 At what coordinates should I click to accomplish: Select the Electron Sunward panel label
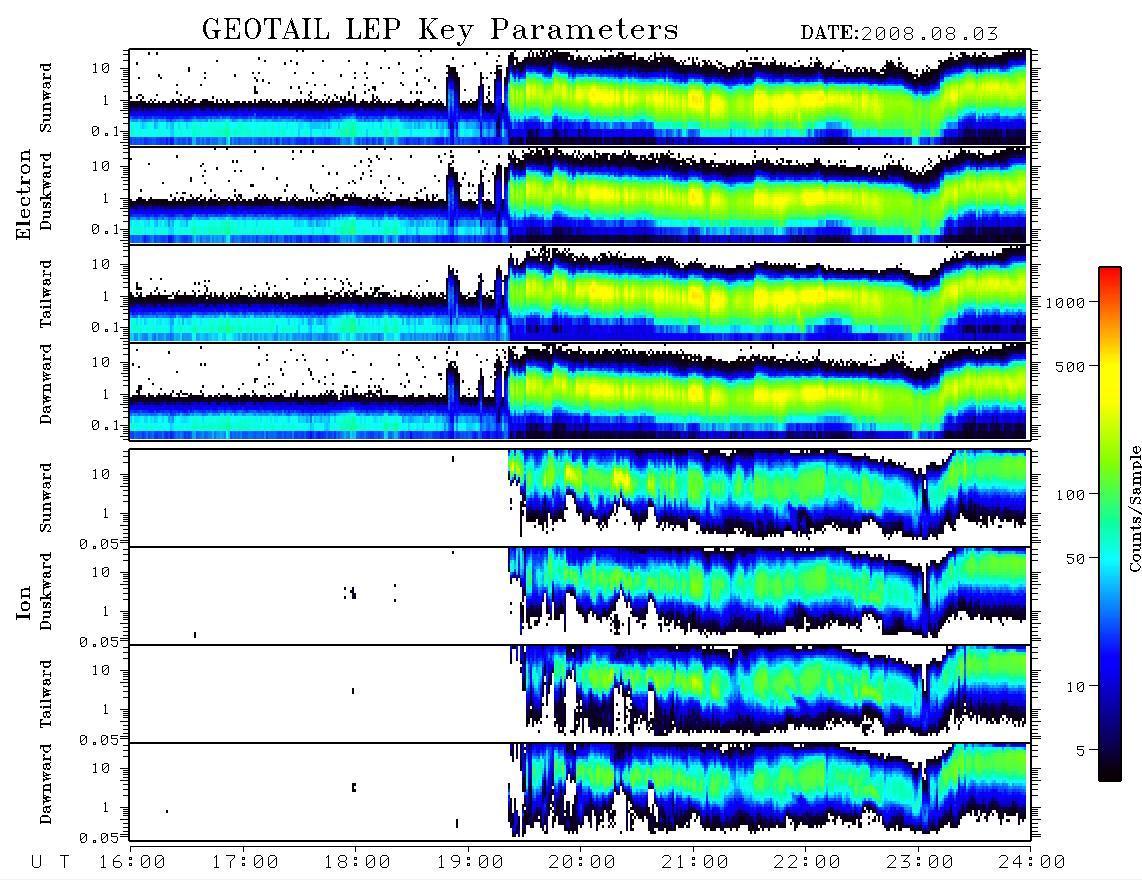(x=46, y=98)
